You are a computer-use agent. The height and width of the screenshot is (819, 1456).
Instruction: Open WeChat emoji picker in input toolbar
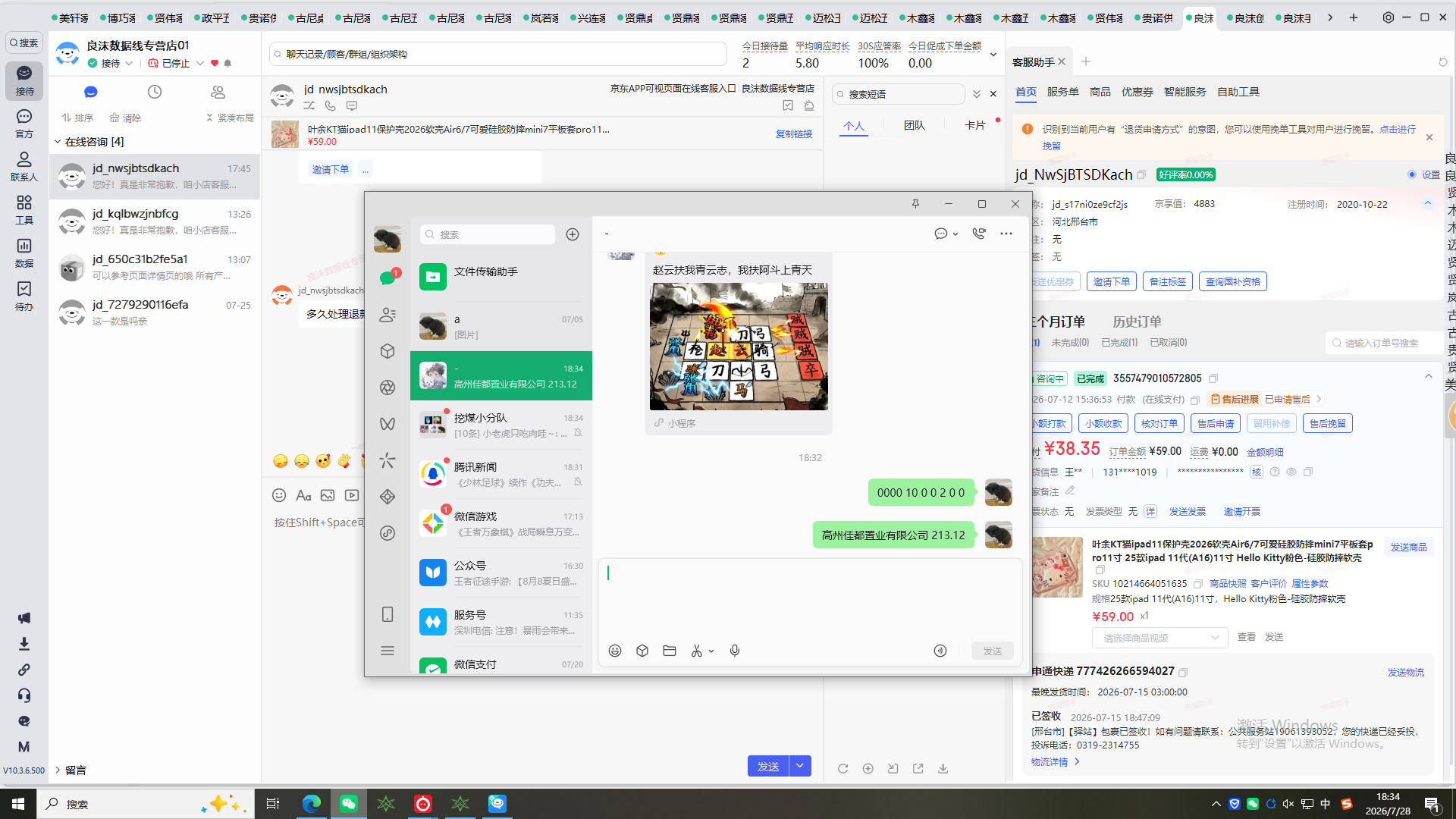pos(615,651)
